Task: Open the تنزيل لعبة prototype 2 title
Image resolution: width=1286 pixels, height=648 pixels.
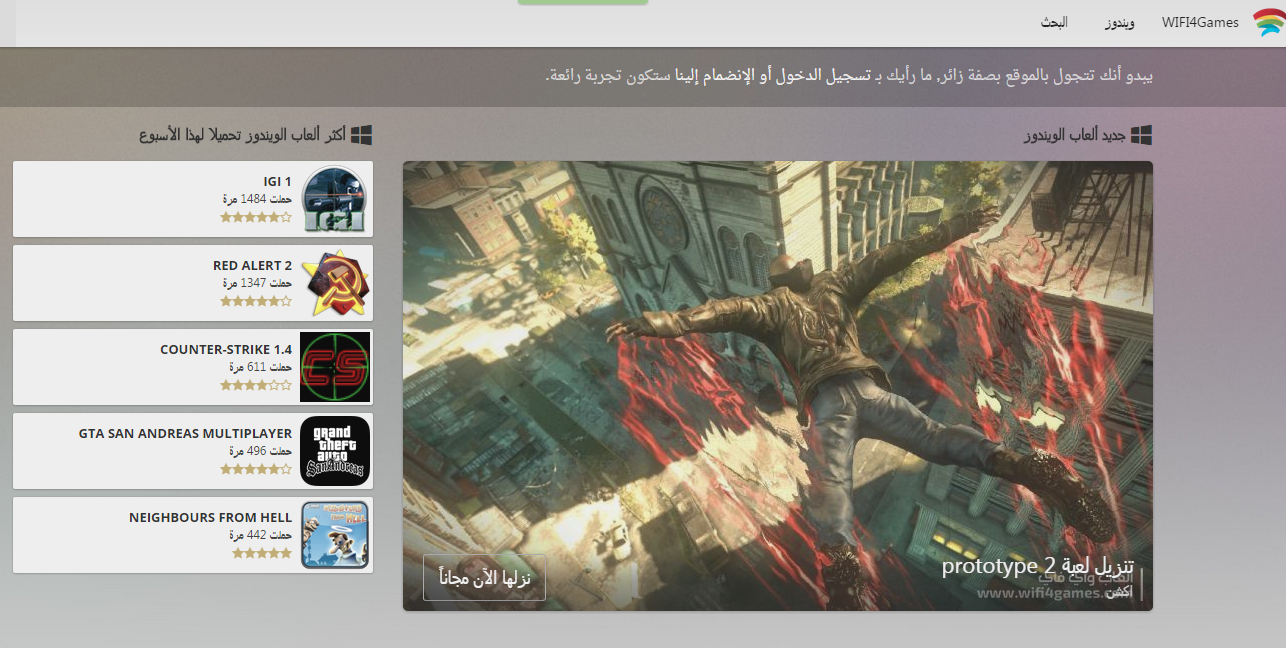Action: (x=1038, y=566)
